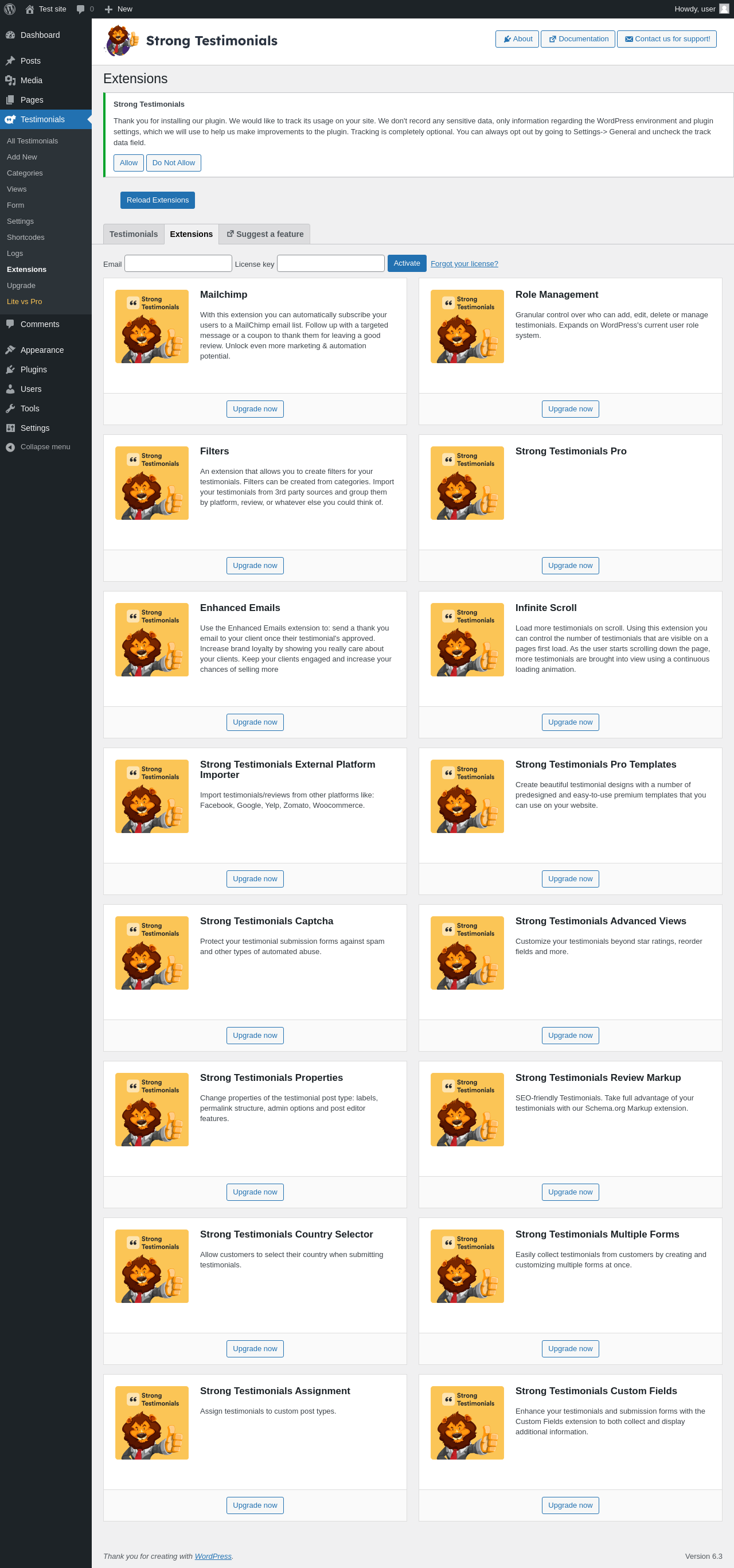Open Views submenu item
734x1568 pixels.
(x=17, y=189)
